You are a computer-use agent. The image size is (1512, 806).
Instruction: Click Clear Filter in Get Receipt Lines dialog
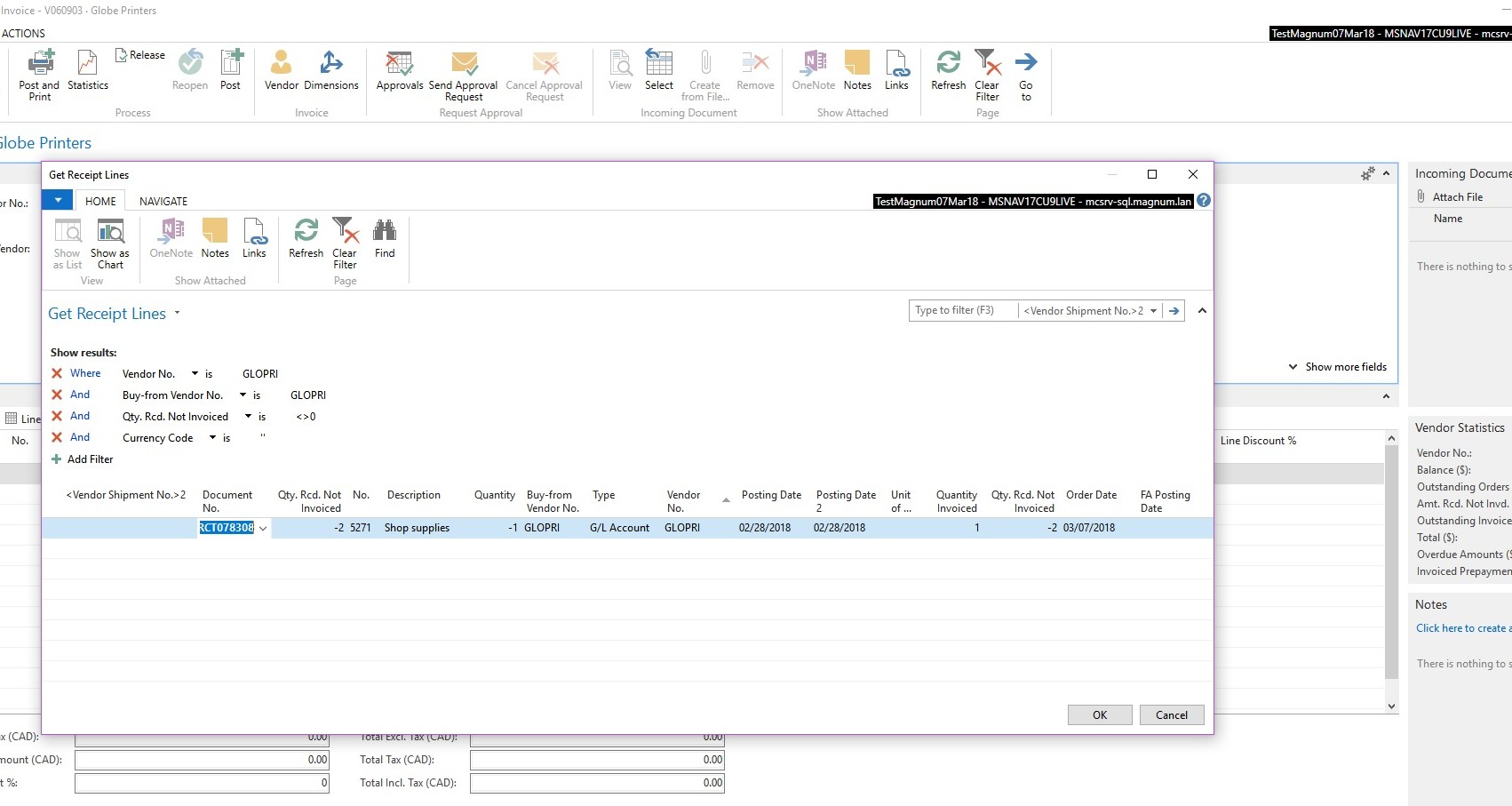pos(345,243)
